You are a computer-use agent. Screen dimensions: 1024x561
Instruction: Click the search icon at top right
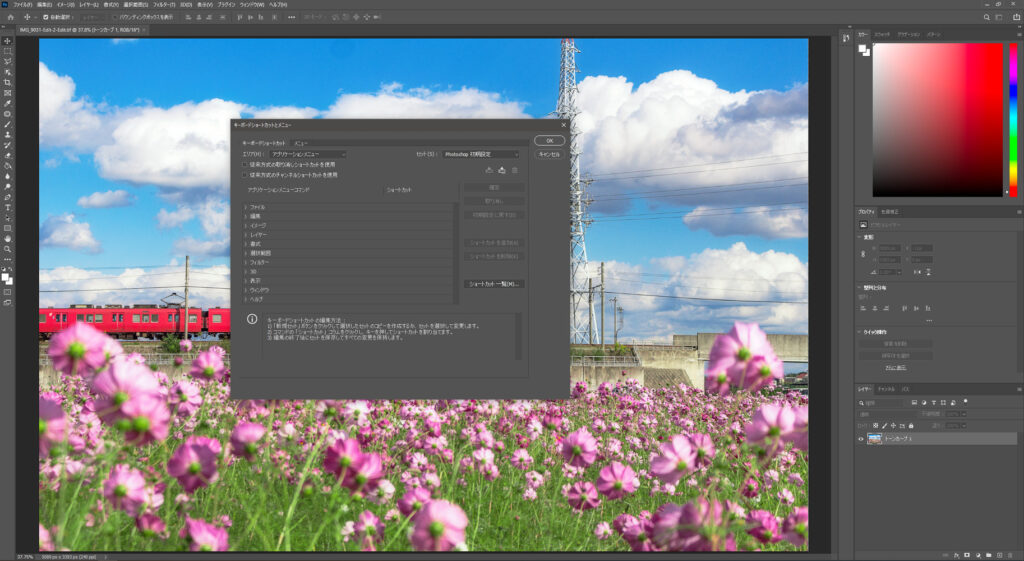point(986,17)
